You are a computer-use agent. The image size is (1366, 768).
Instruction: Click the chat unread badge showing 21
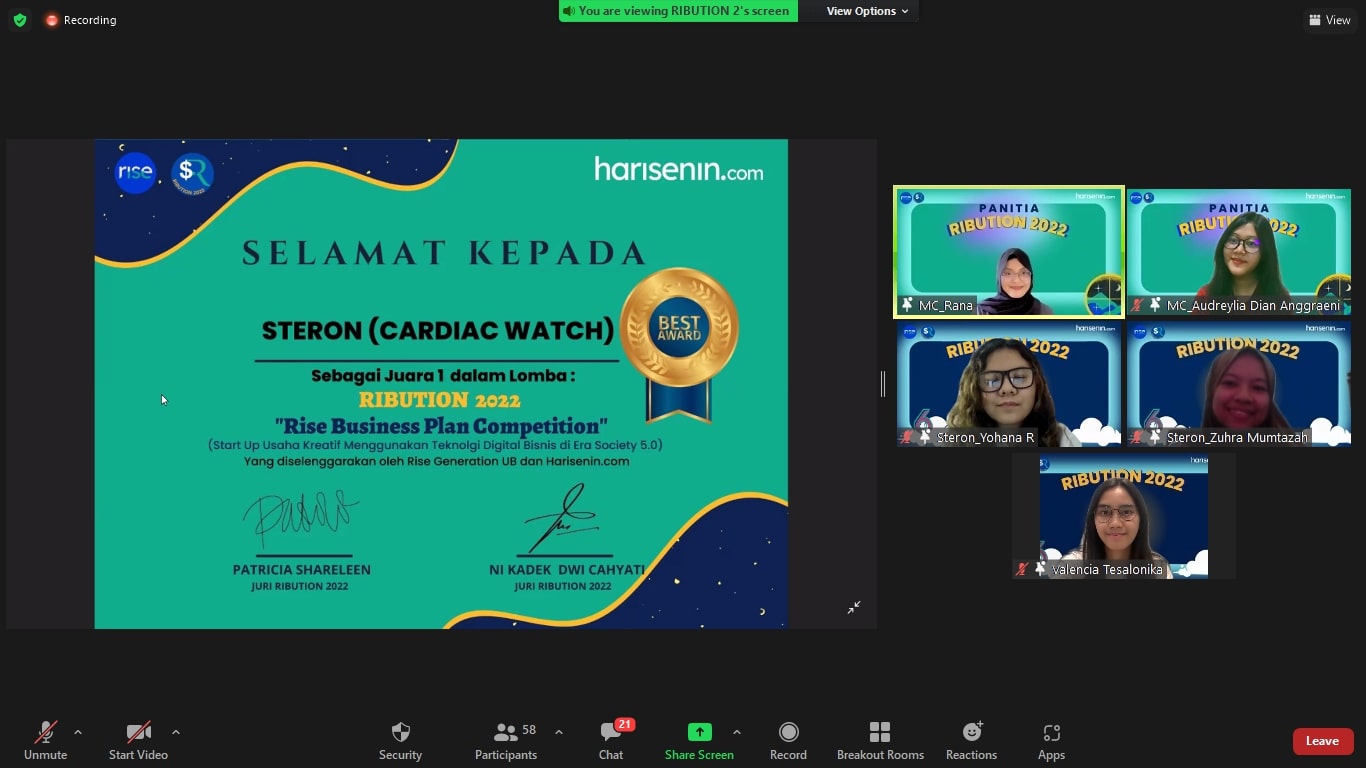(625, 724)
